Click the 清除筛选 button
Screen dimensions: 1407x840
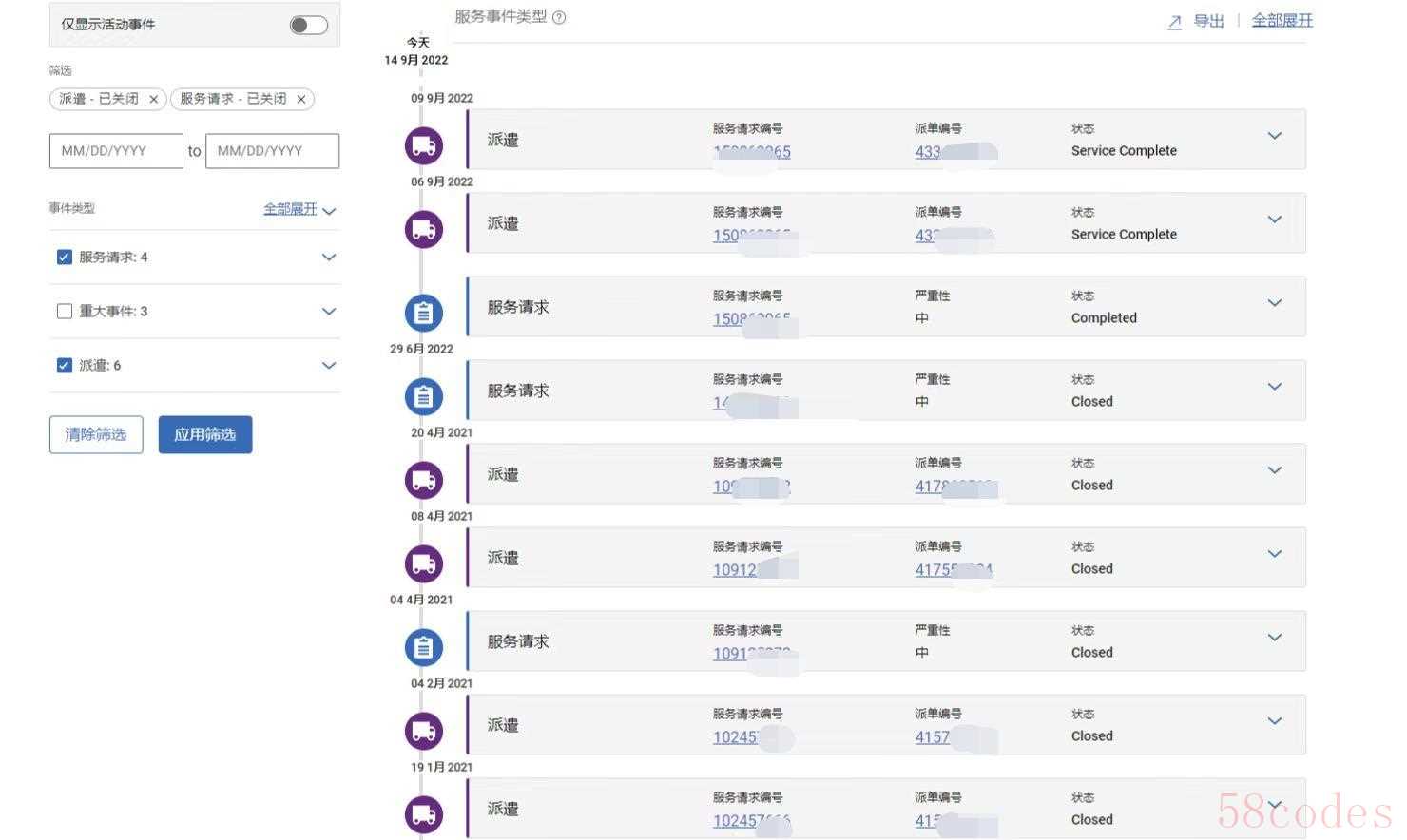tap(96, 434)
